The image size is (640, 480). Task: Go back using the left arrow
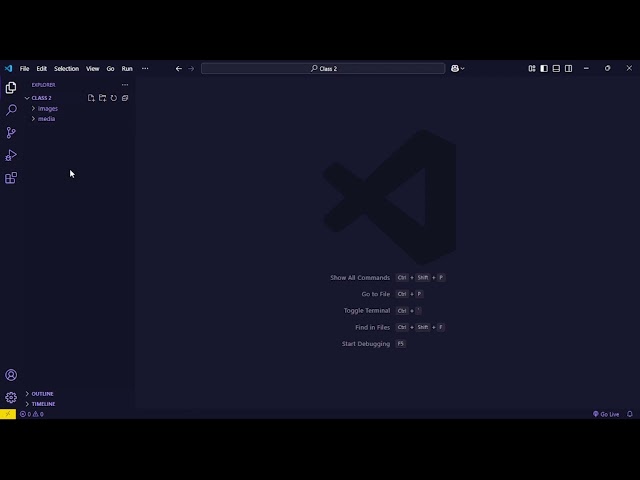(179, 69)
